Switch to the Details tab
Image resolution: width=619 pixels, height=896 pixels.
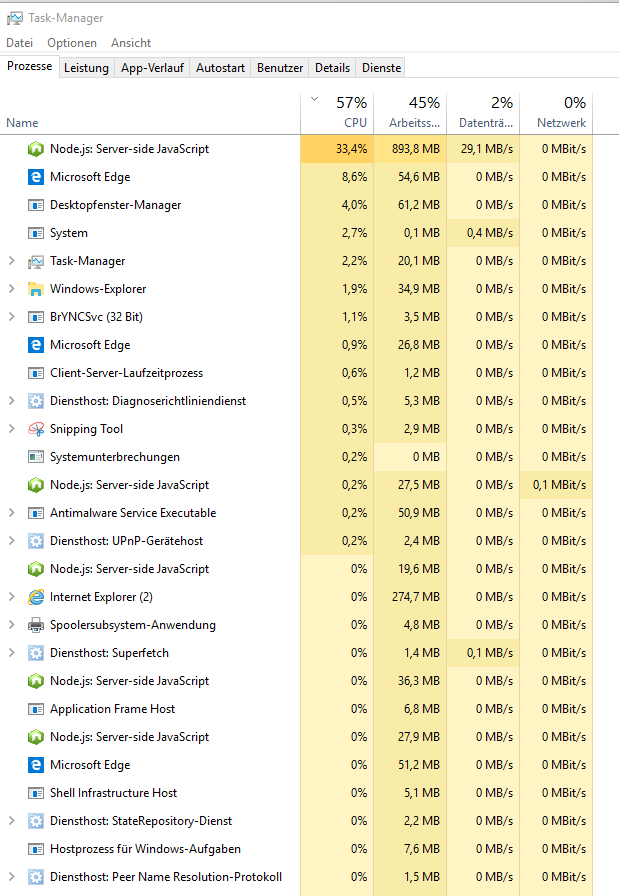click(332, 68)
